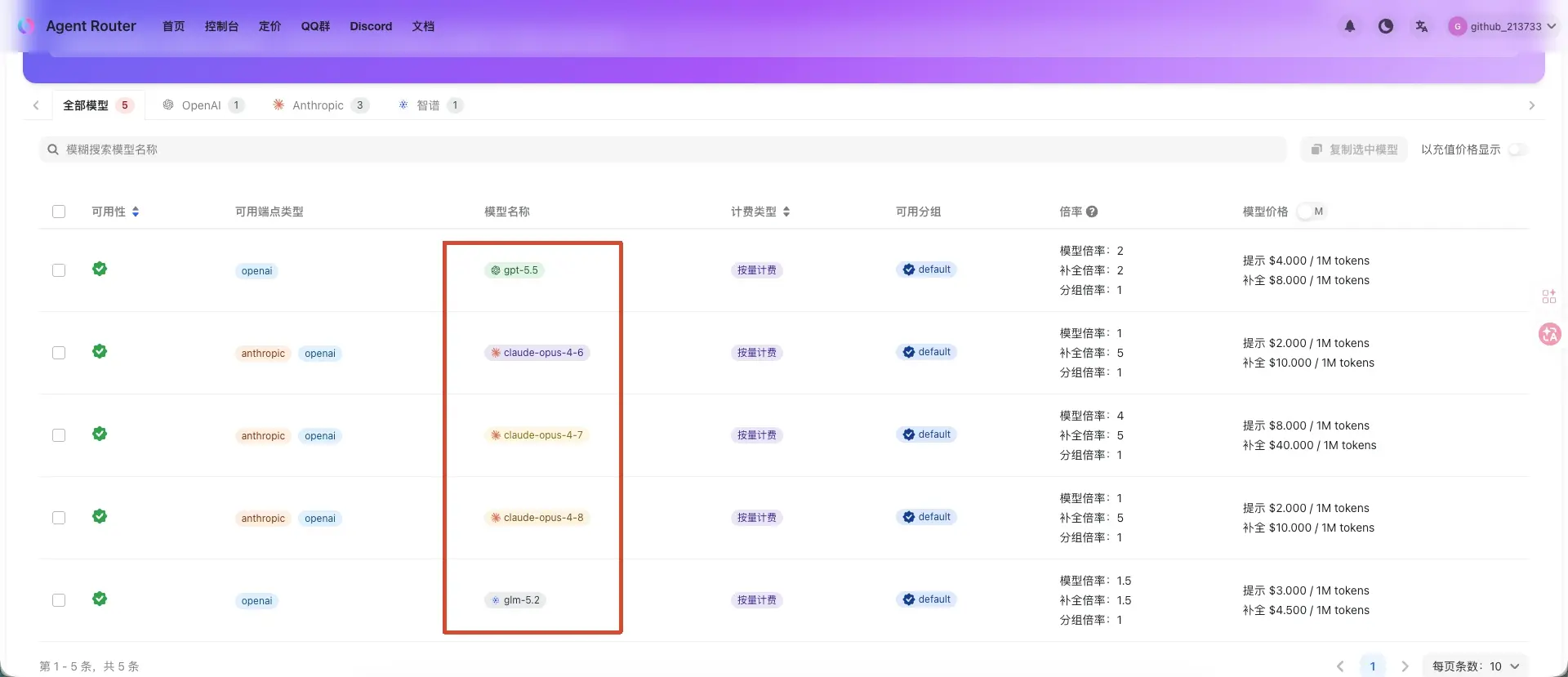Go to previous page arrow
This screenshot has width=1568, height=677.
1340,666
